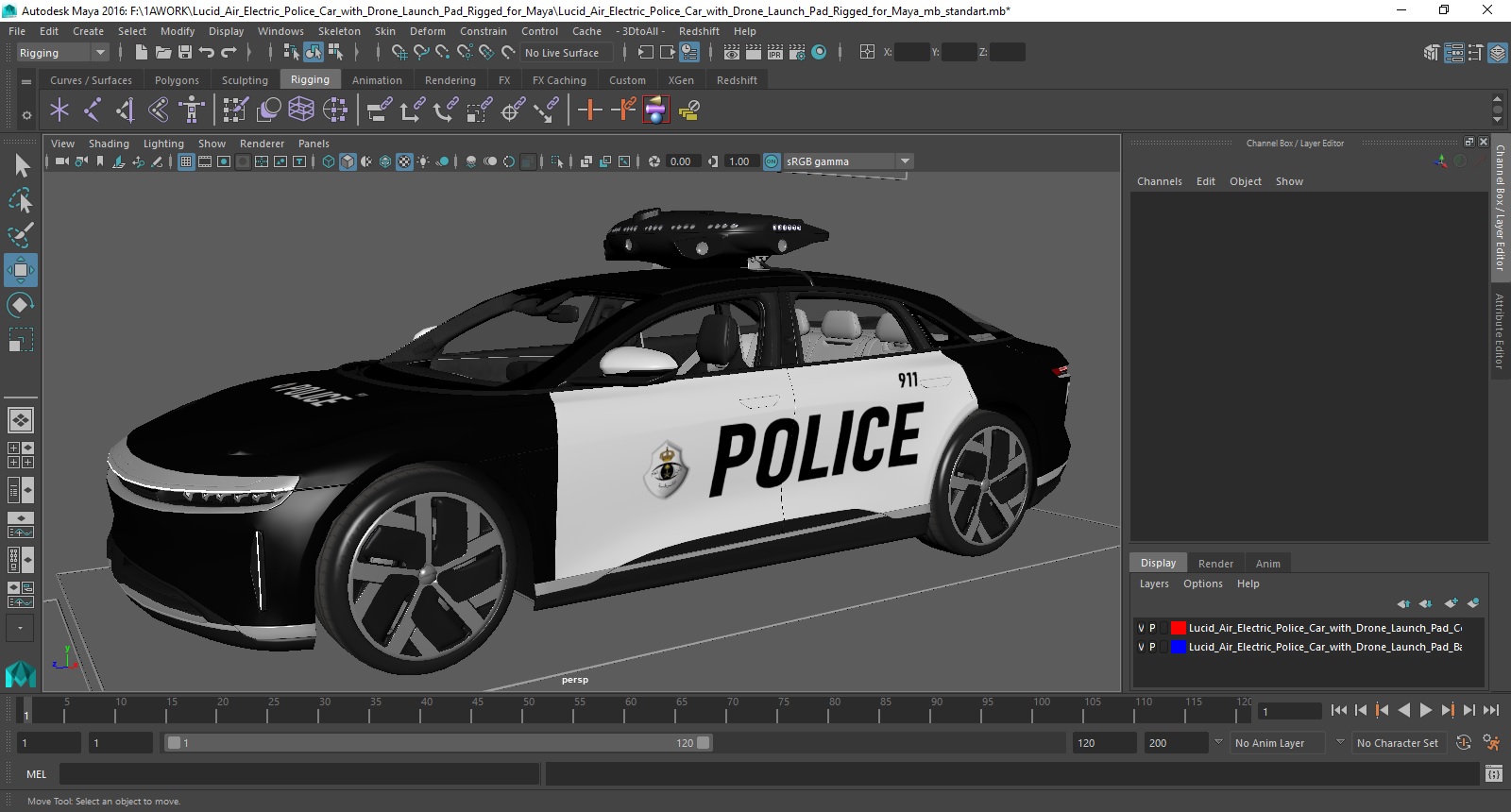Click No Live Surface field
Screen dimensions: 1511x812
coord(567,53)
